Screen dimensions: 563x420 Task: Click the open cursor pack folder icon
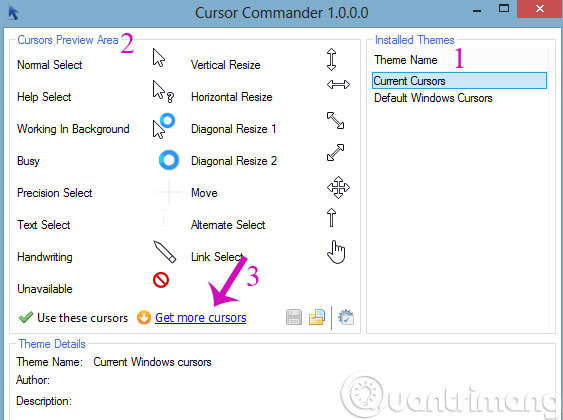tap(317, 317)
